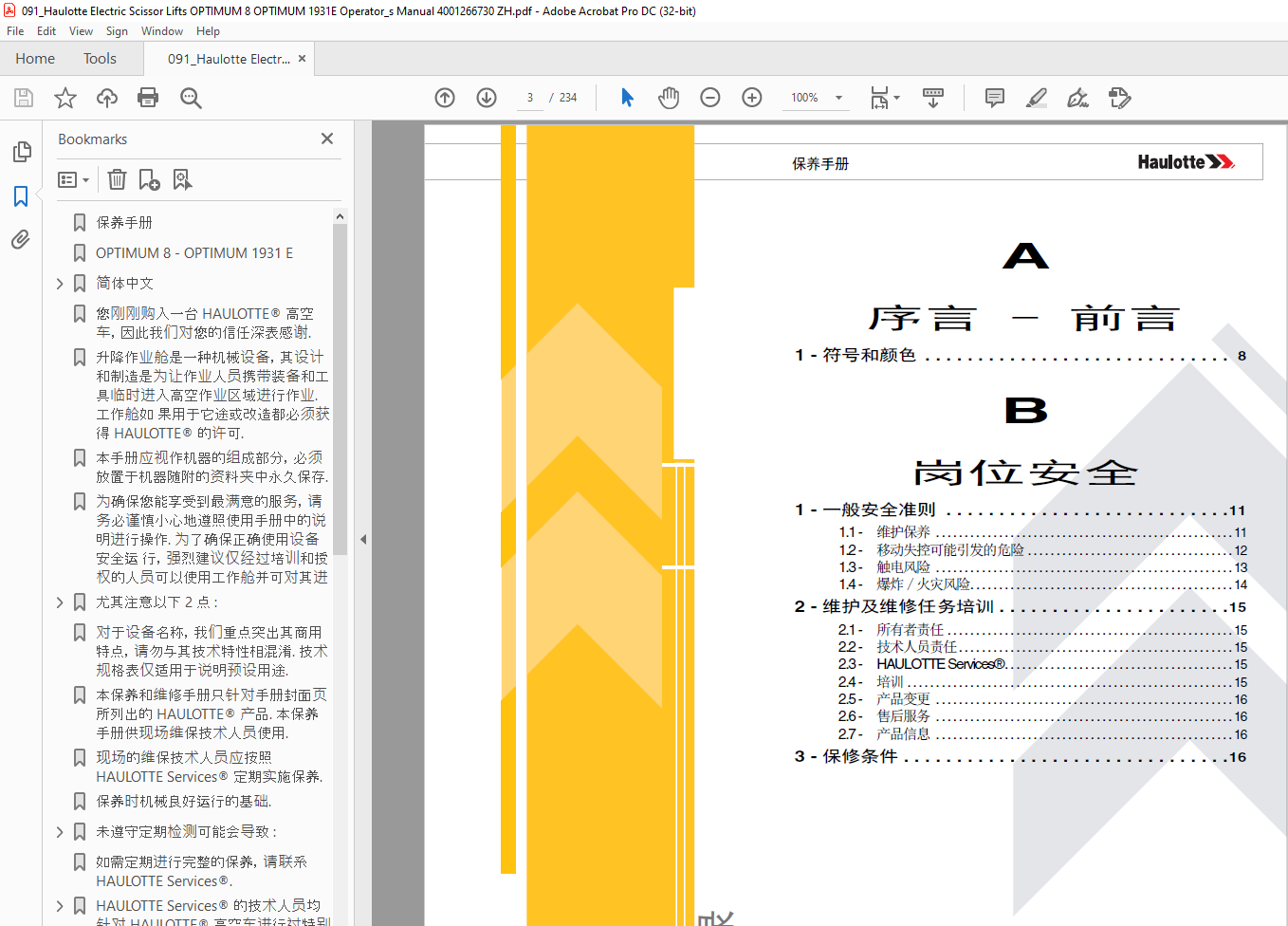Close the 091_Haulotte document tab

(x=302, y=59)
